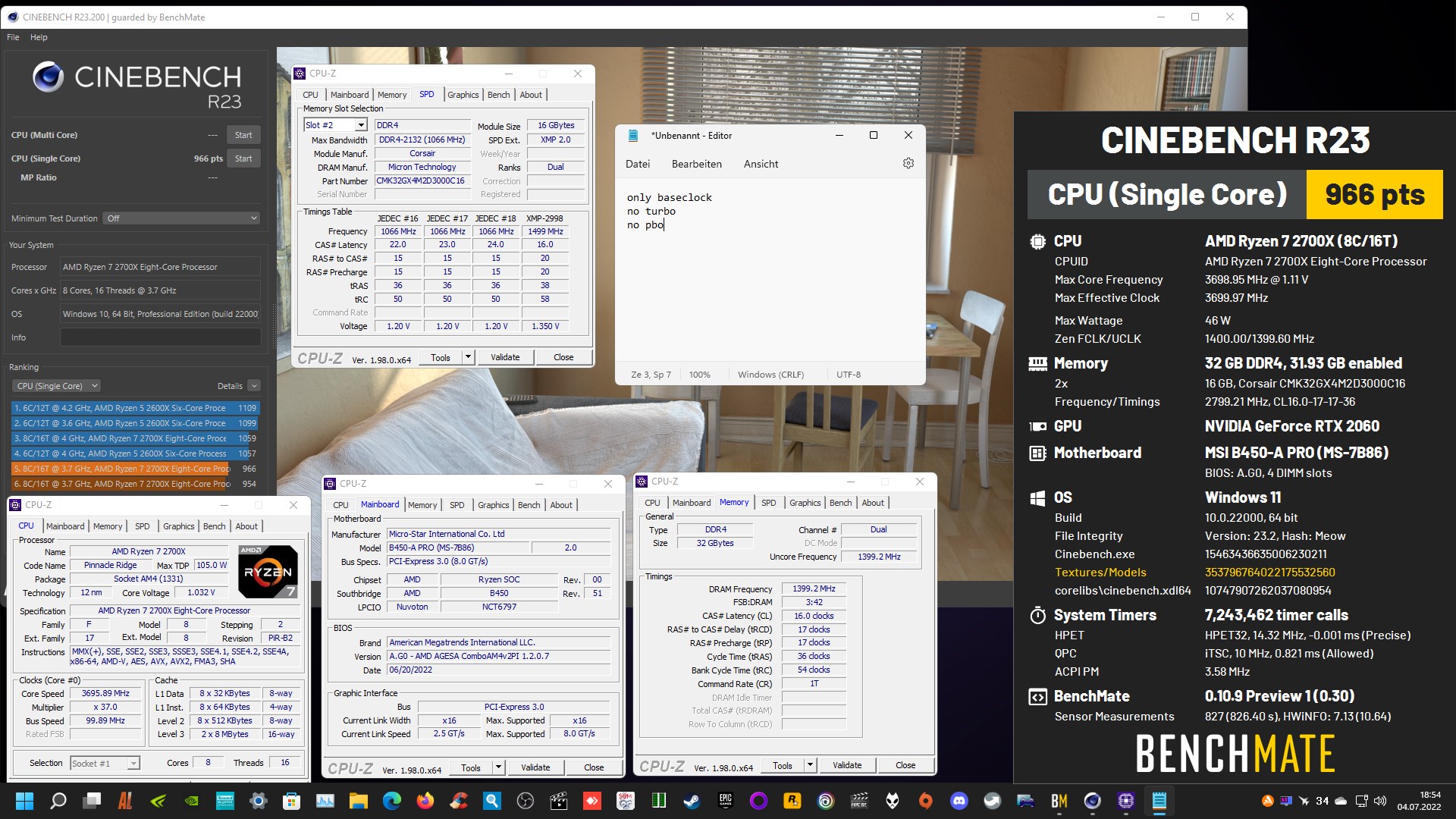Open Windows Start menu
1456x819 pixels.
coord(24,801)
